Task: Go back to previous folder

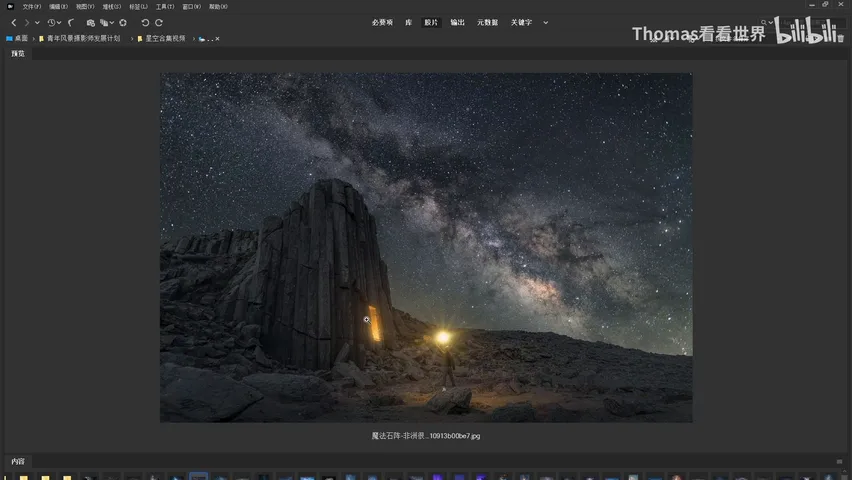Action: pos(14,23)
